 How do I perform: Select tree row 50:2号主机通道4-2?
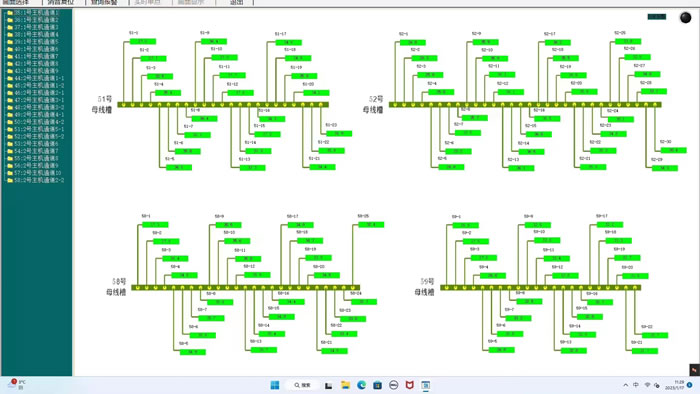[x=35, y=122]
